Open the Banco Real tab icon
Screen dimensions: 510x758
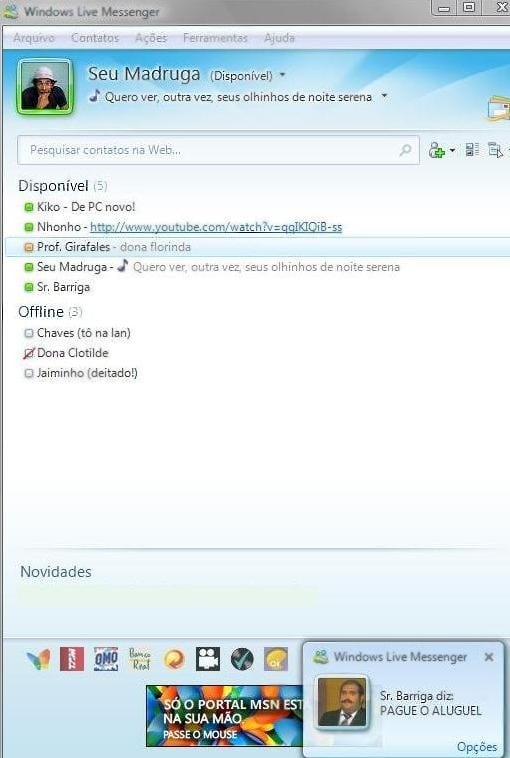pos(140,659)
